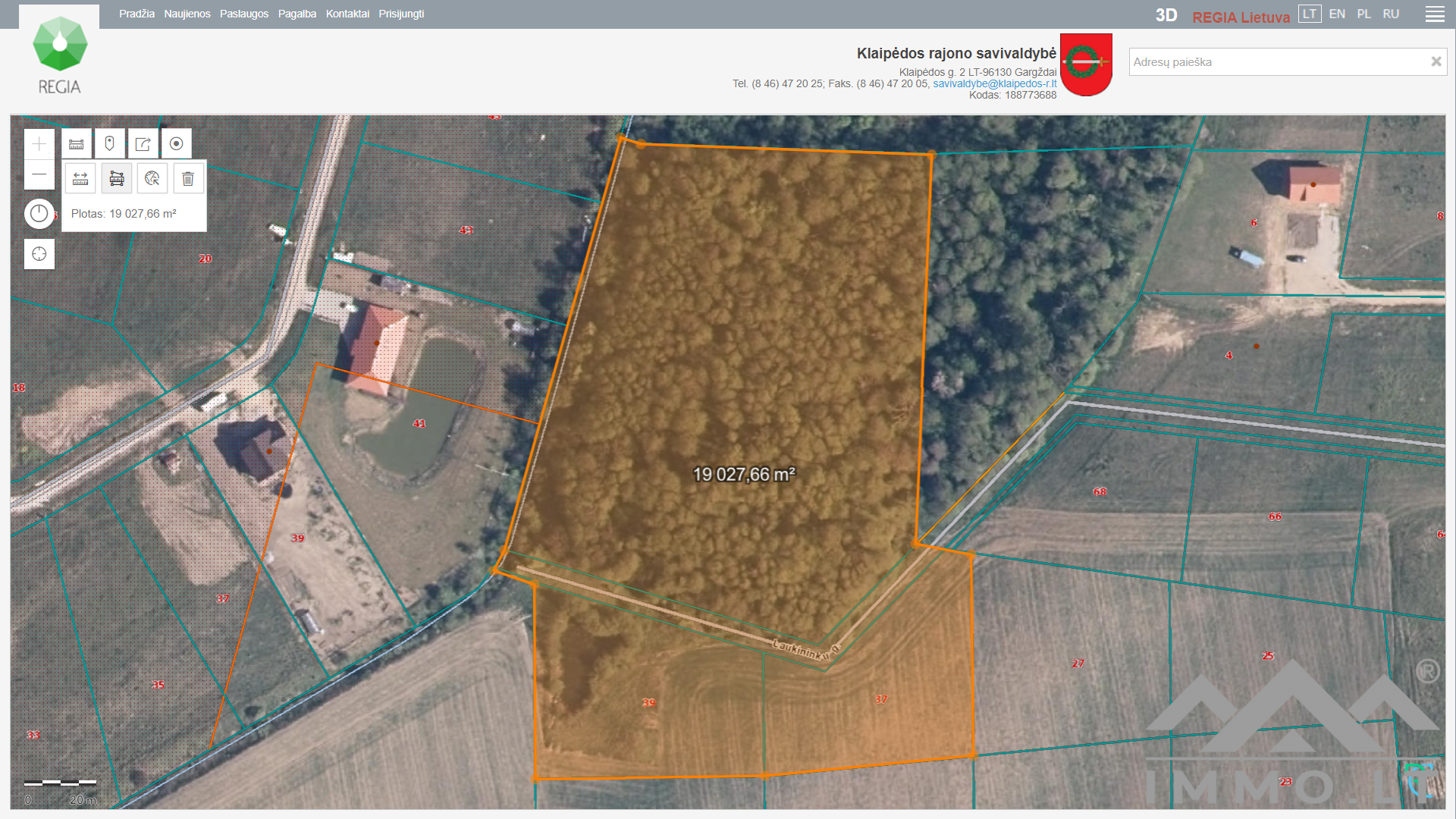Toggle the polygon area measurement tool
Viewport: 1456px width, 819px height.
[x=117, y=179]
